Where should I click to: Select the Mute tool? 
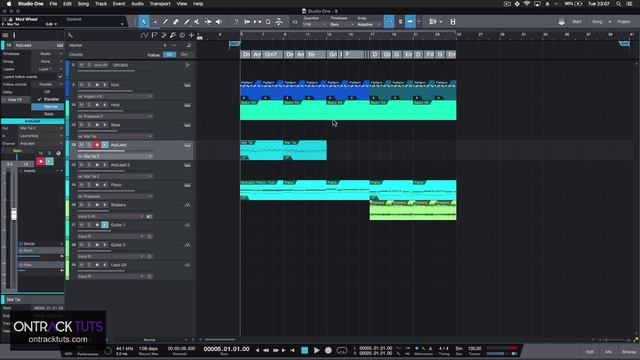pyautogui.click(x=197, y=22)
